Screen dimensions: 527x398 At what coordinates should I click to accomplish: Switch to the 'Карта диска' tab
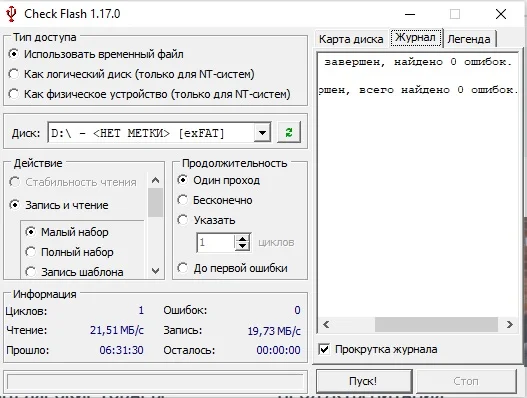pyautogui.click(x=351, y=39)
